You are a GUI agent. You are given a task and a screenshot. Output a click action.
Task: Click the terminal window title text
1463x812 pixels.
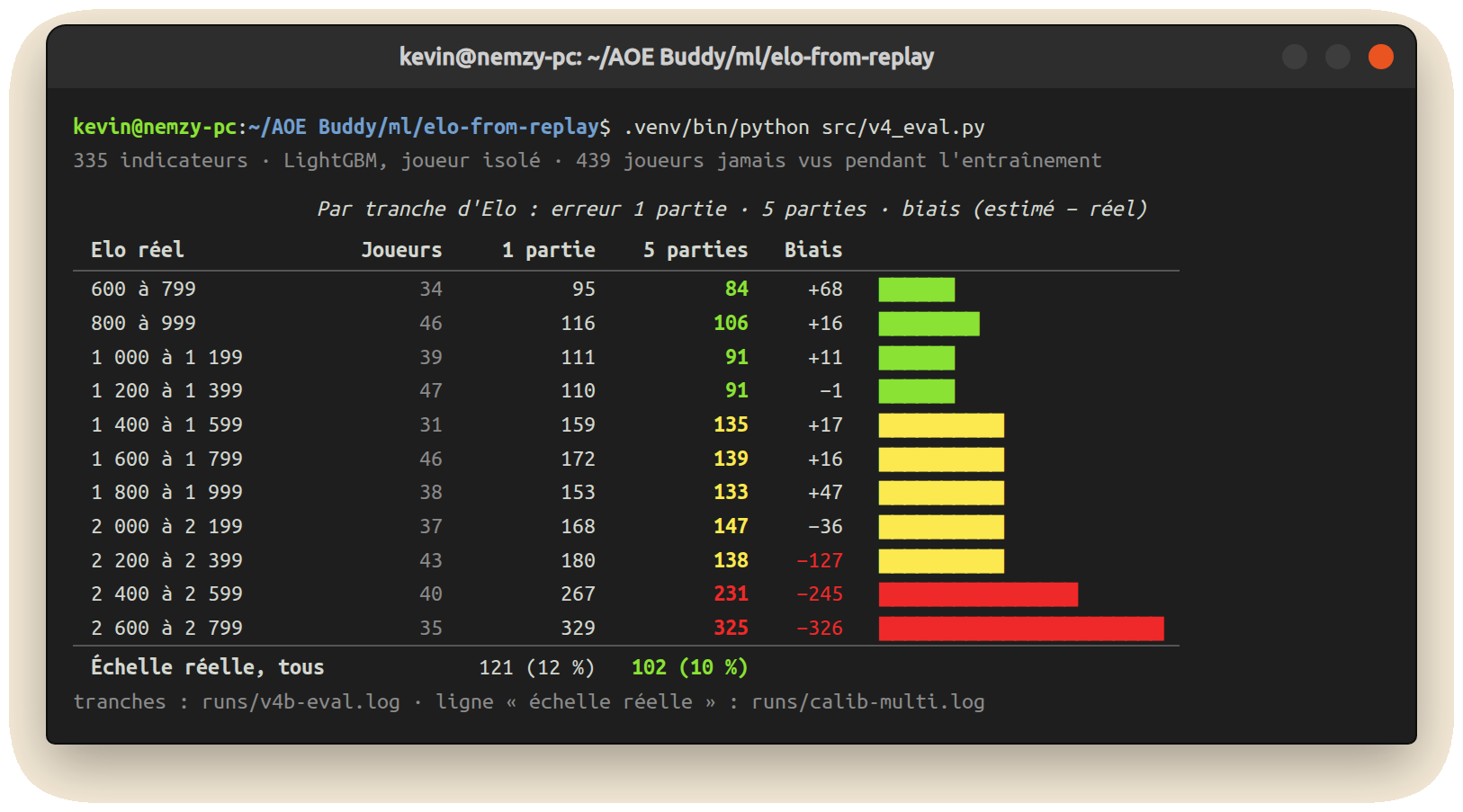coord(666,58)
